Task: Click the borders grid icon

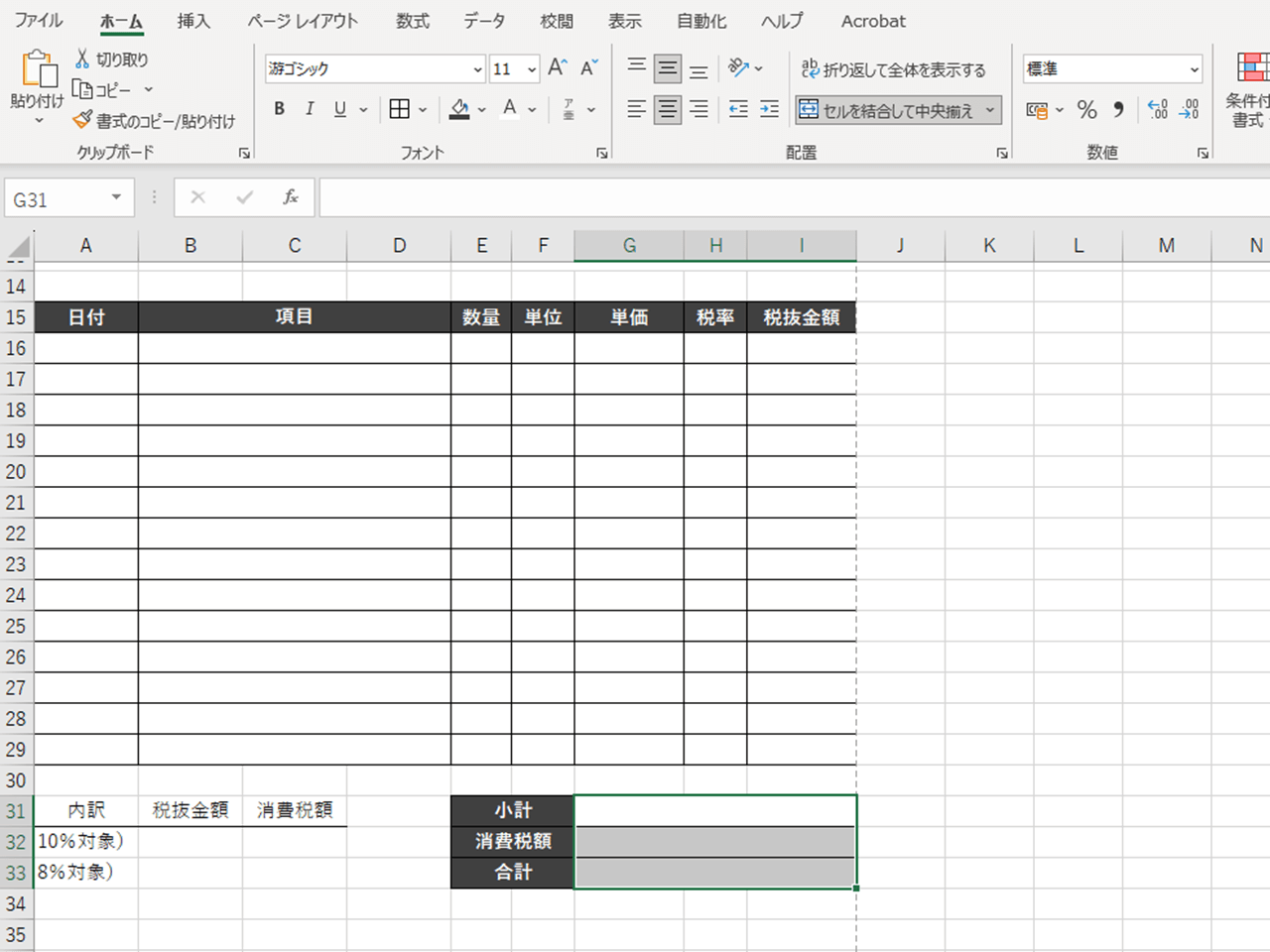Action: [x=399, y=109]
